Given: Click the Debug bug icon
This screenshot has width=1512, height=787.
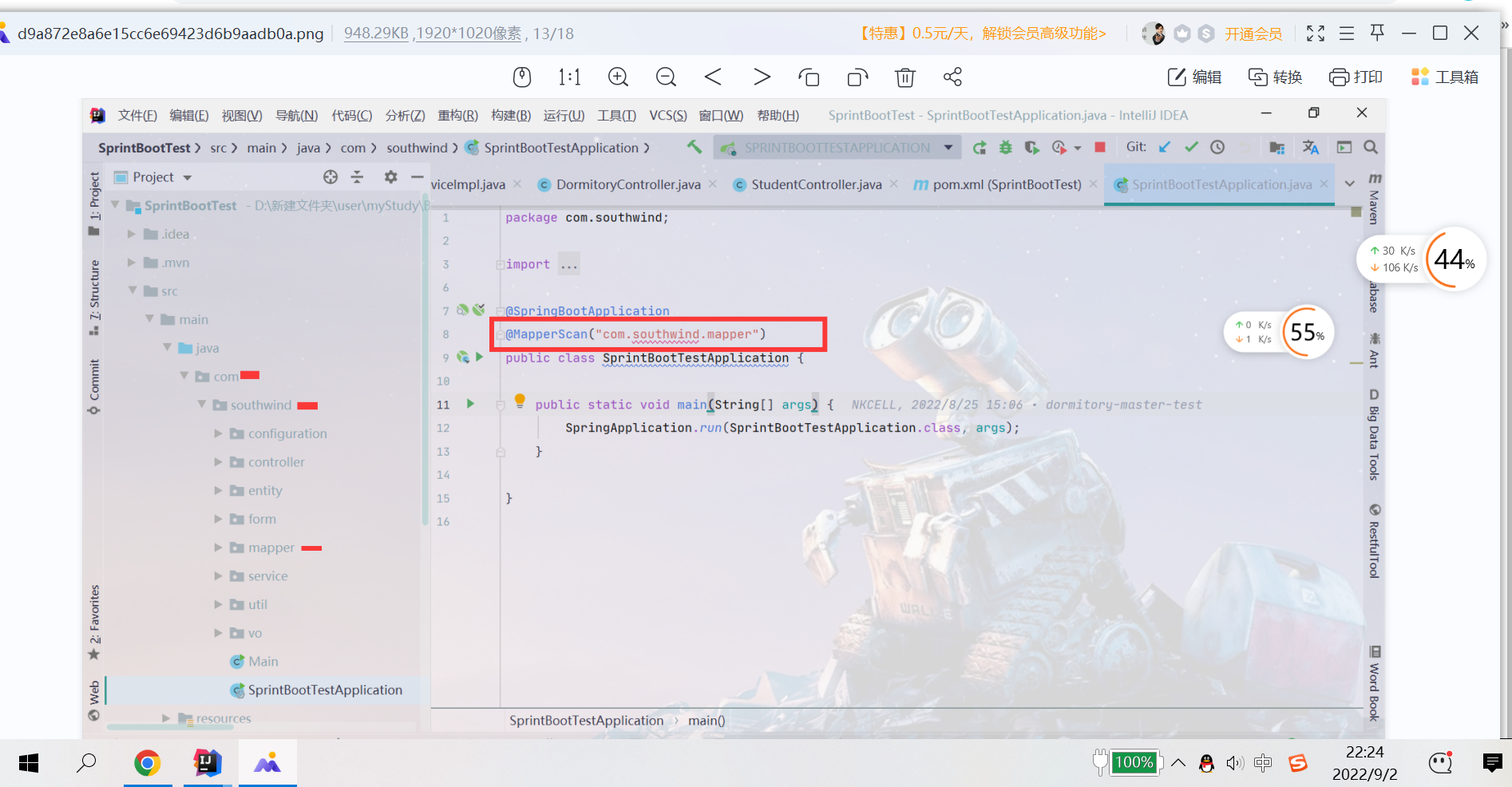Looking at the screenshot, I should point(1006,147).
